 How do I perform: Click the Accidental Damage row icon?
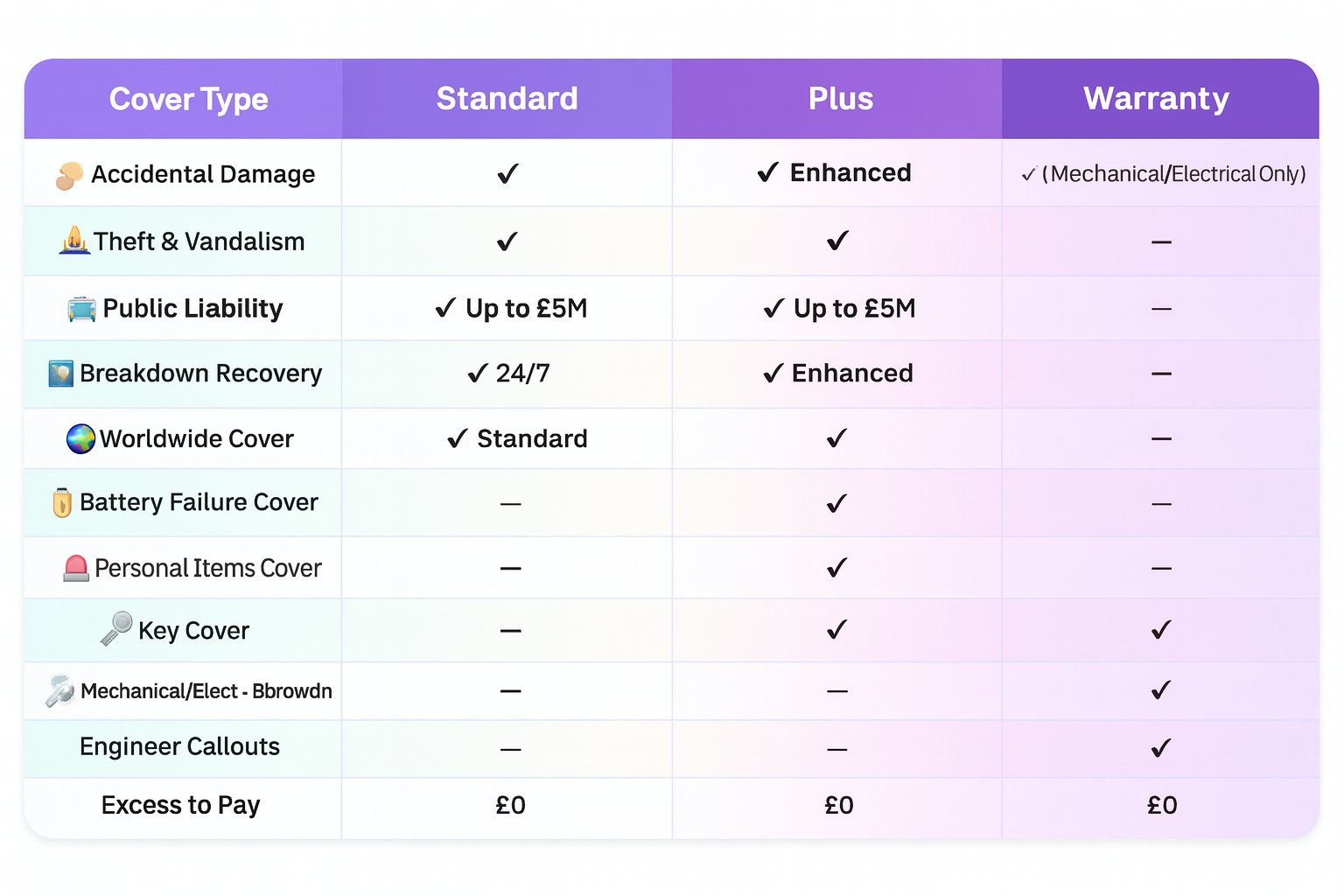point(69,175)
